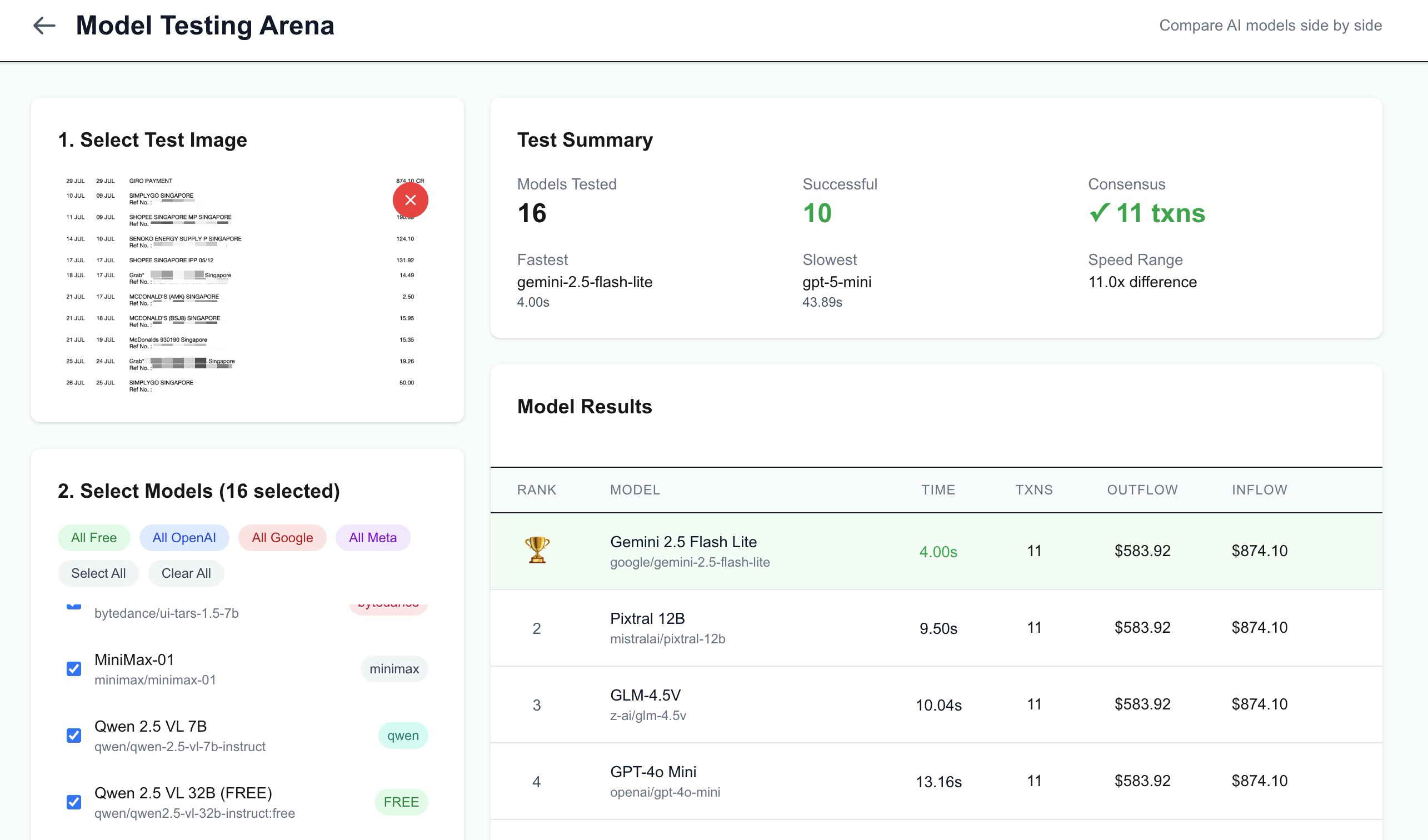The image size is (1428, 840).
Task: Uncheck the Qwen 2.5 VL 7B checkbox
Action: 74,735
